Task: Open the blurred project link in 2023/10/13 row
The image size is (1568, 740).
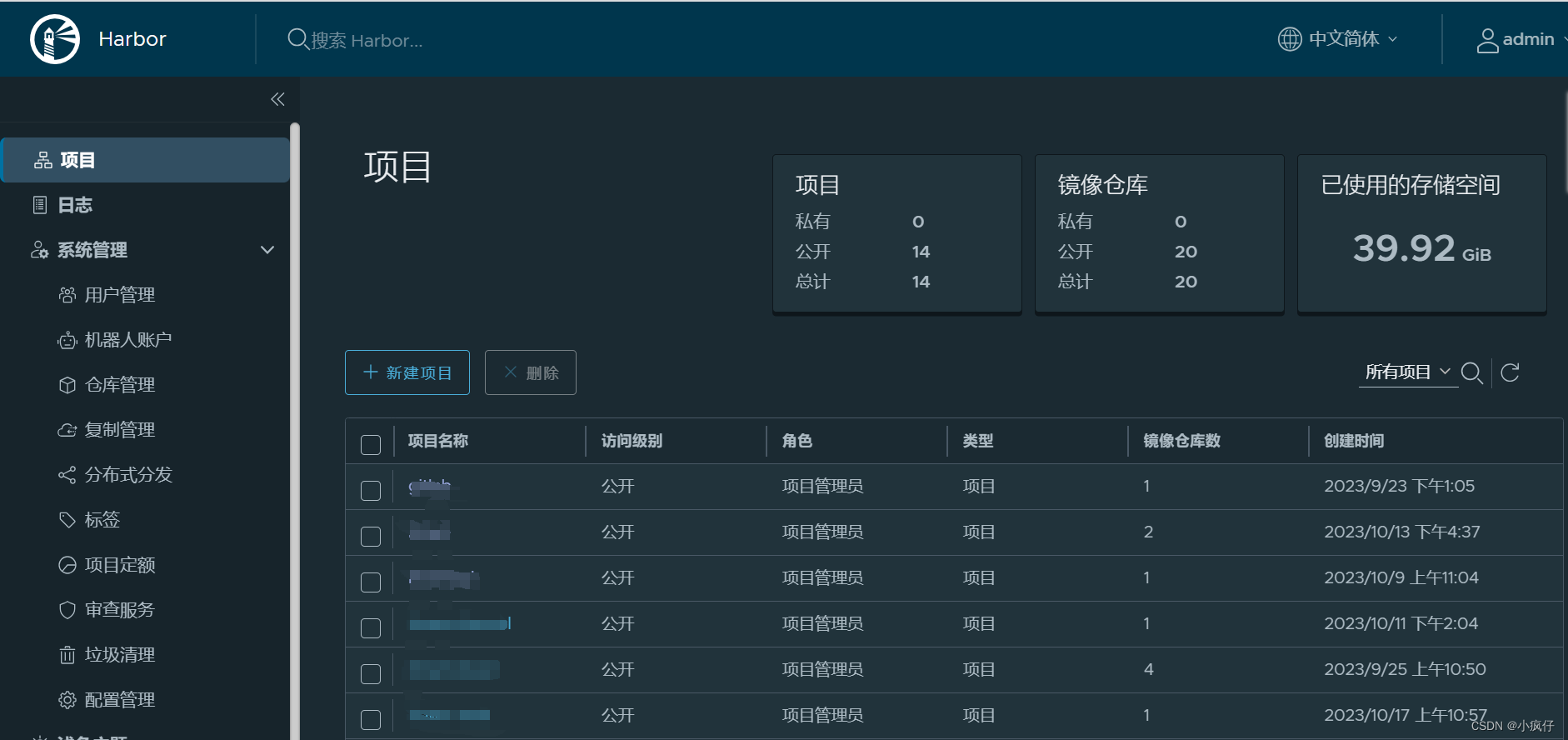Action: click(x=430, y=532)
